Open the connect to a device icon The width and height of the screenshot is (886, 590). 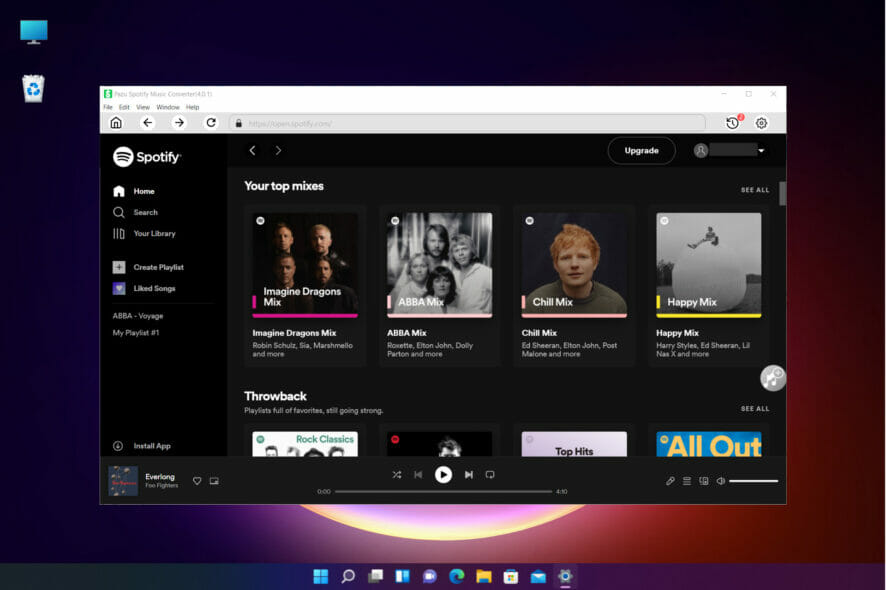(x=704, y=481)
